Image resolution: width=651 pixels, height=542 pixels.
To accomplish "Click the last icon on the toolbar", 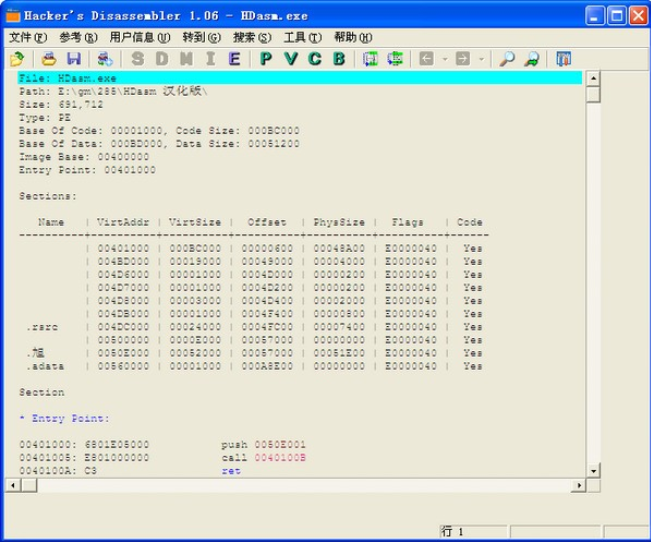I will 563,59.
